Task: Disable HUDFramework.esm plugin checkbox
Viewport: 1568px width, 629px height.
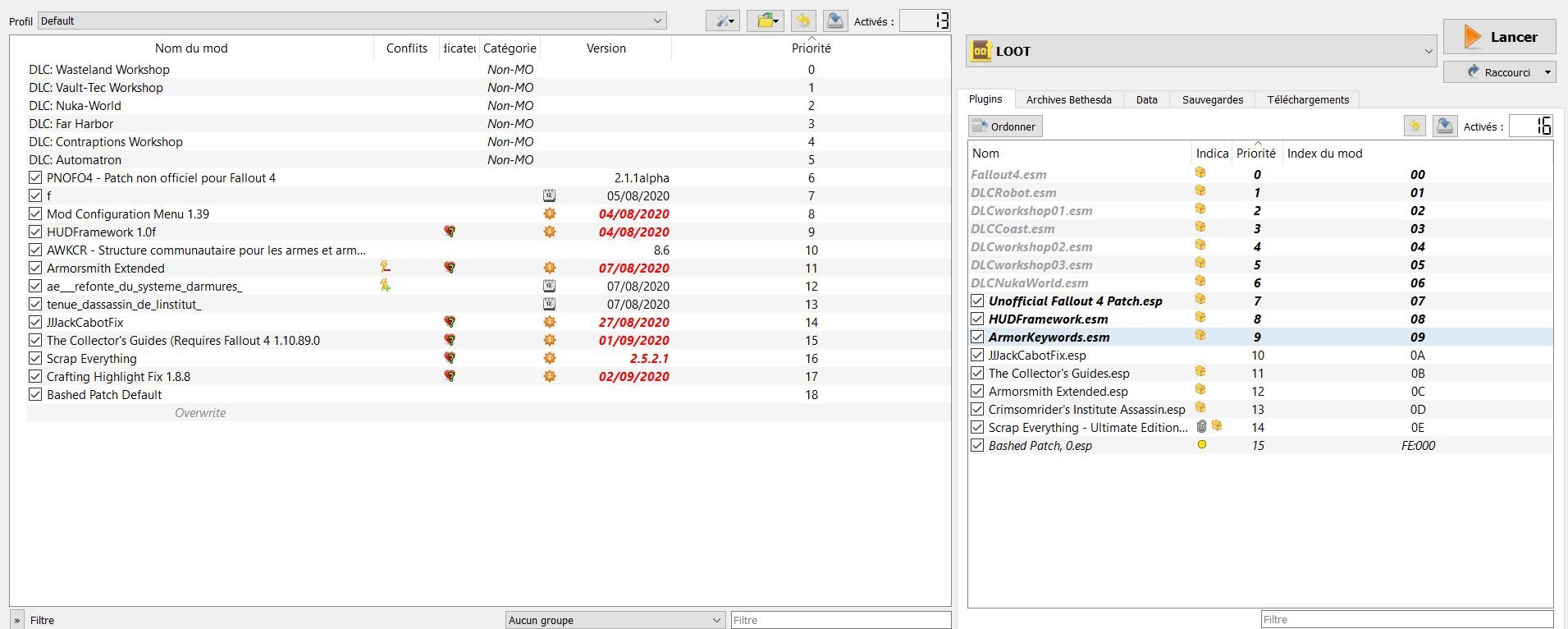Action: (977, 319)
